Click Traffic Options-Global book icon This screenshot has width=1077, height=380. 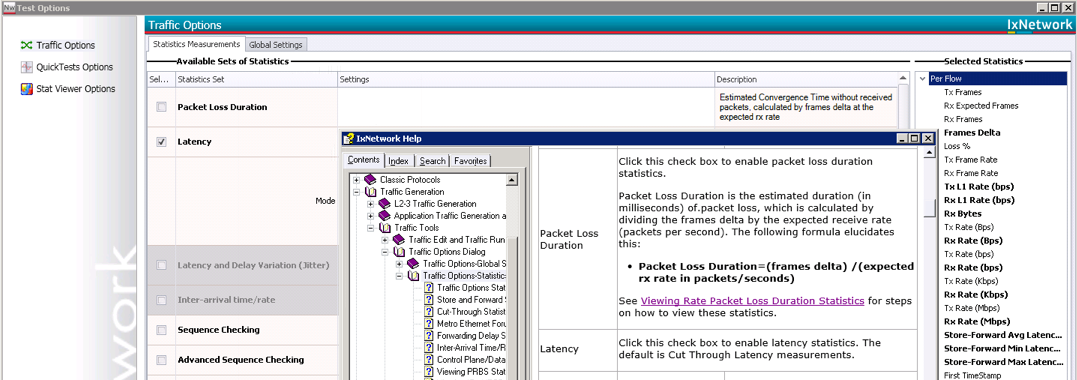point(413,264)
